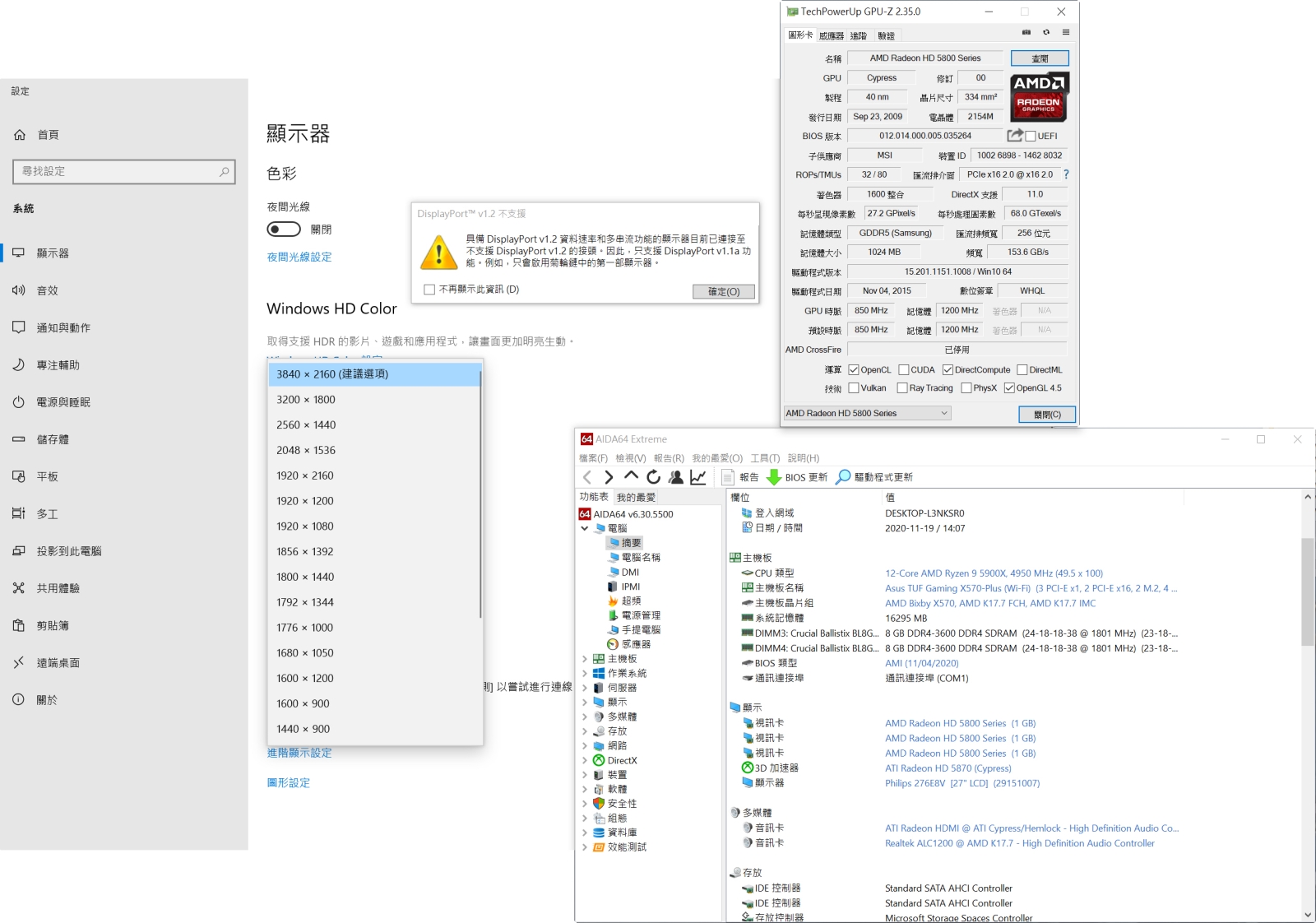
Task: Expand 顯示 tree node in AIDA64
Action: [585, 703]
